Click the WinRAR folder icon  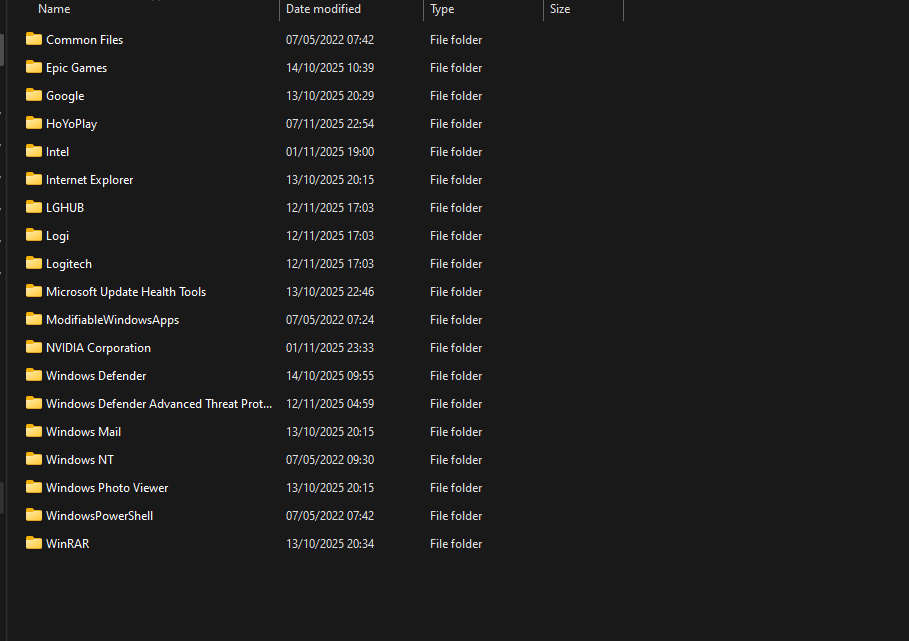(34, 543)
